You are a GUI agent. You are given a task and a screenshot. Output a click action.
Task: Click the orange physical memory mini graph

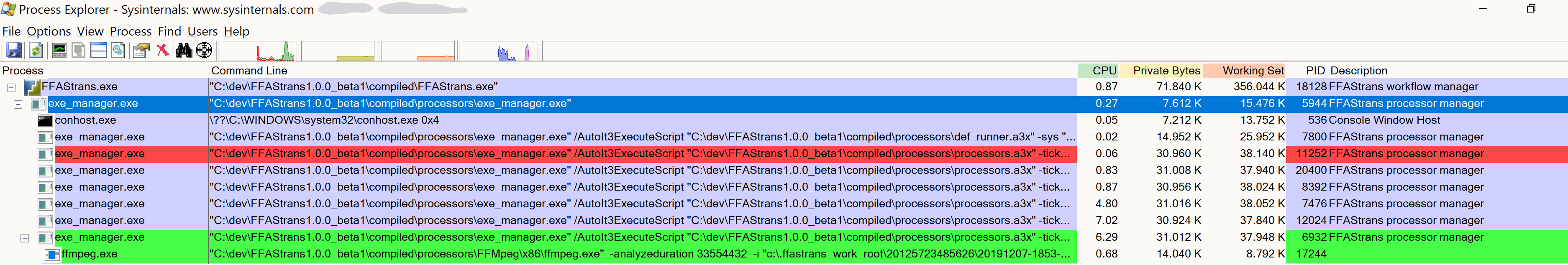click(x=419, y=51)
